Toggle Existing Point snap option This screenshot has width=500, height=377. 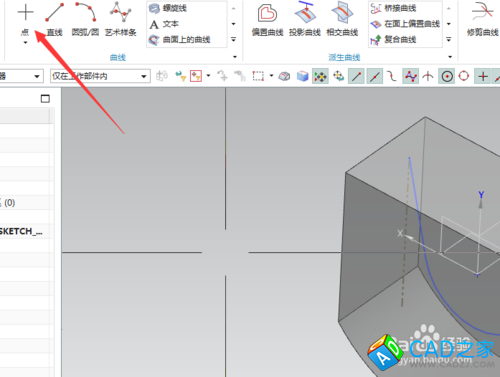click(x=483, y=76)
